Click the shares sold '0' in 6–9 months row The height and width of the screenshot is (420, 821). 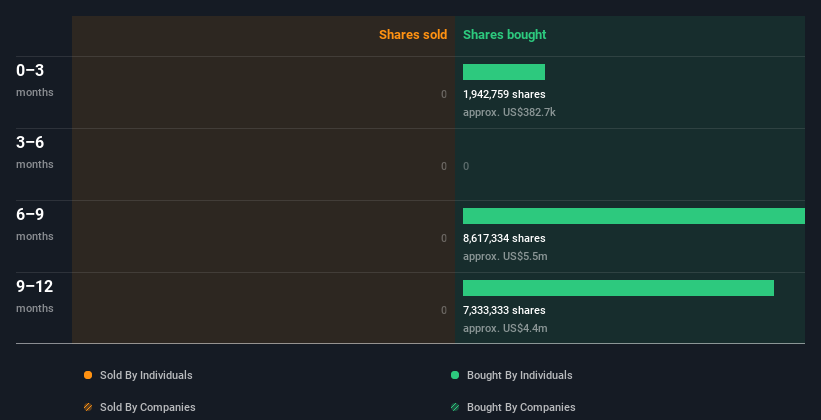click(x=444, y=238)
